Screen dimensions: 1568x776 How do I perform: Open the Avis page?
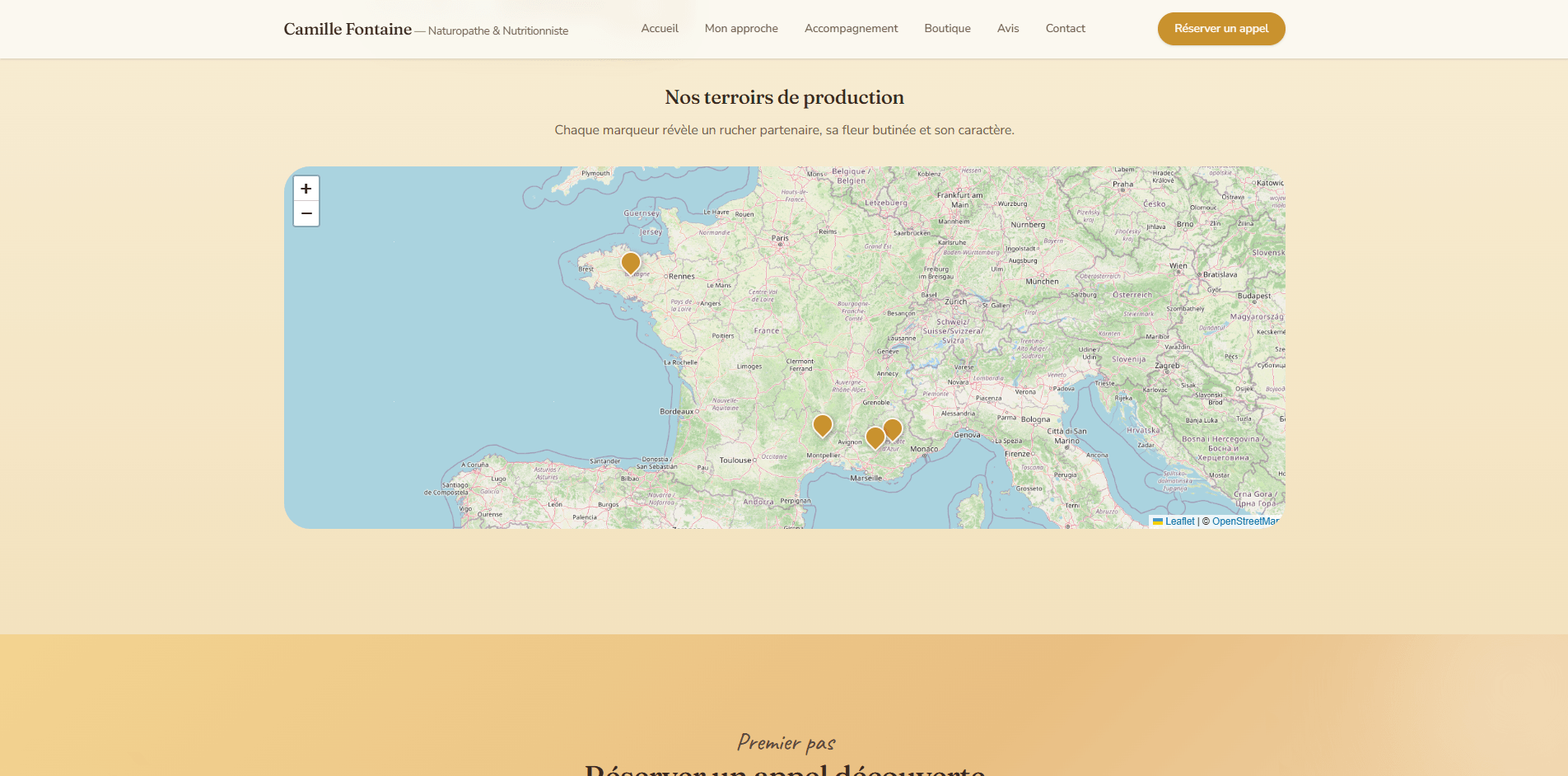(x=1008, y=28)
